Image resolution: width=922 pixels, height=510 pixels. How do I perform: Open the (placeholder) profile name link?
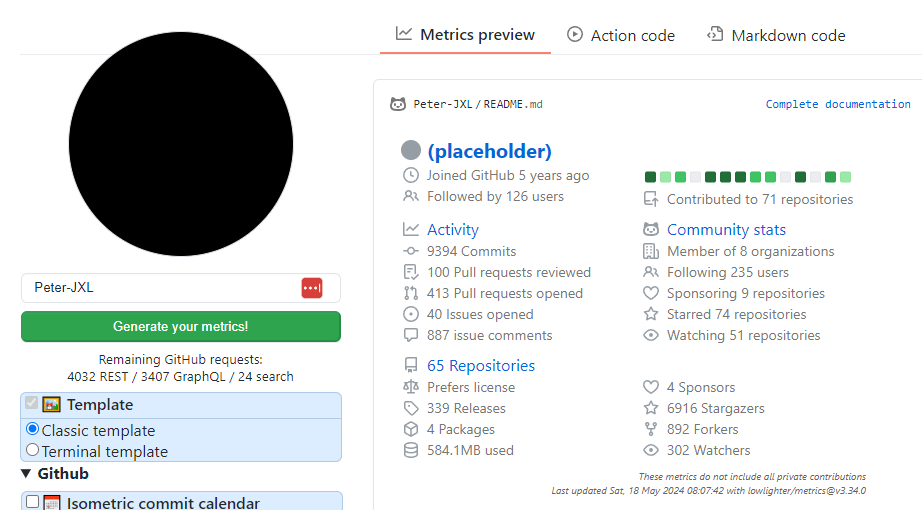[x=489, y=151]
